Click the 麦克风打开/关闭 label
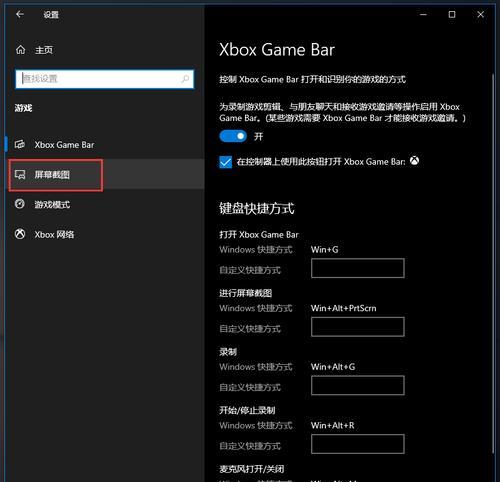 pyautogui.click(x=252, y=469)
